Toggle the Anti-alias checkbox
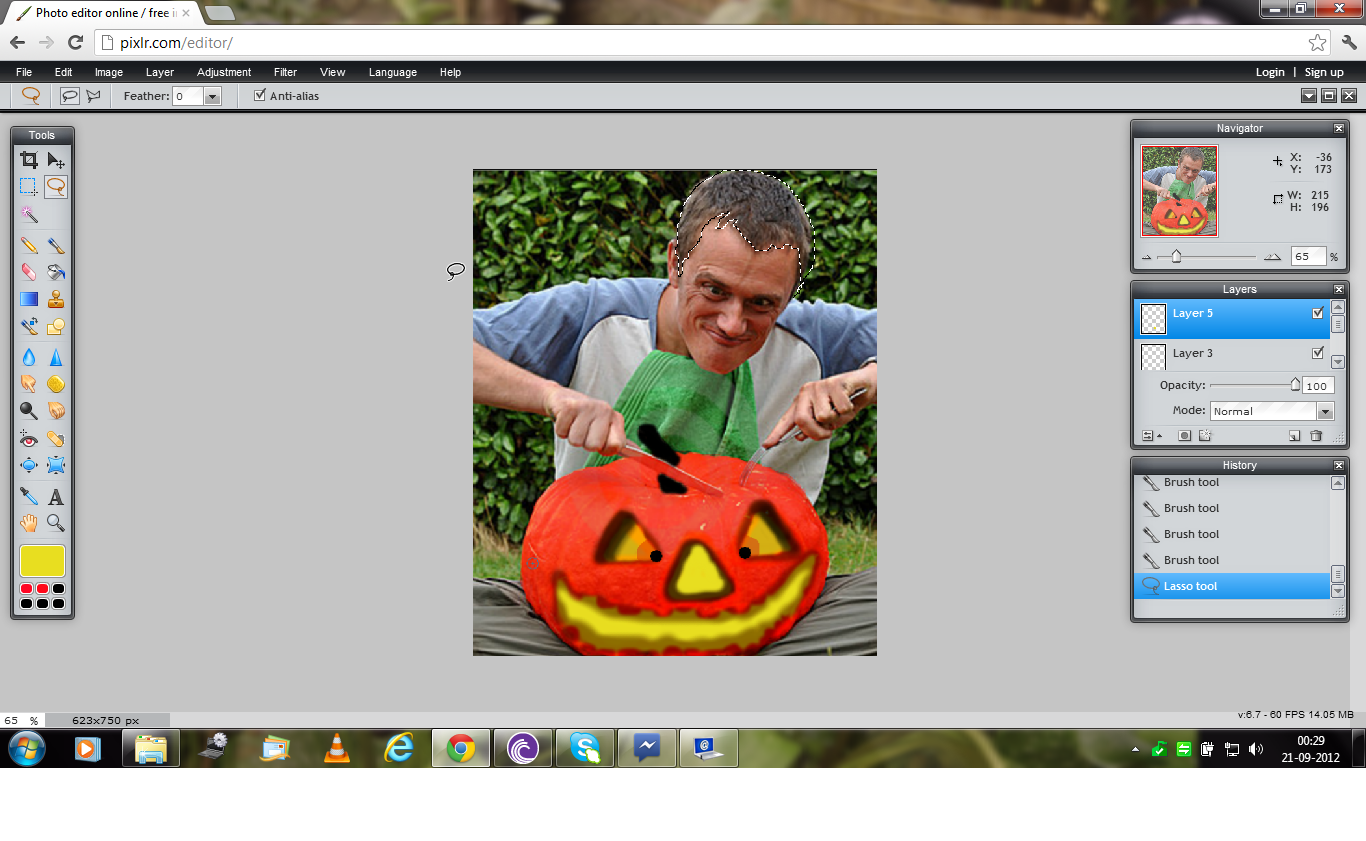 tap(260, 95)
